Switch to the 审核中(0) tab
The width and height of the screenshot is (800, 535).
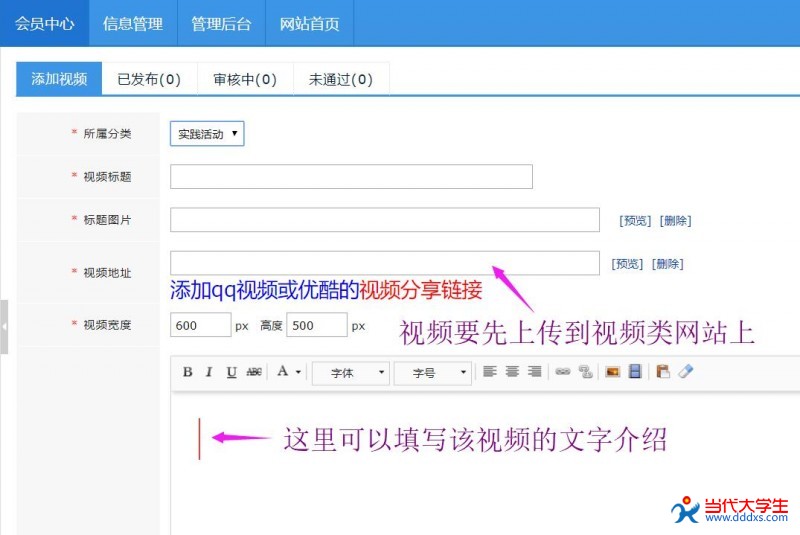245,79
